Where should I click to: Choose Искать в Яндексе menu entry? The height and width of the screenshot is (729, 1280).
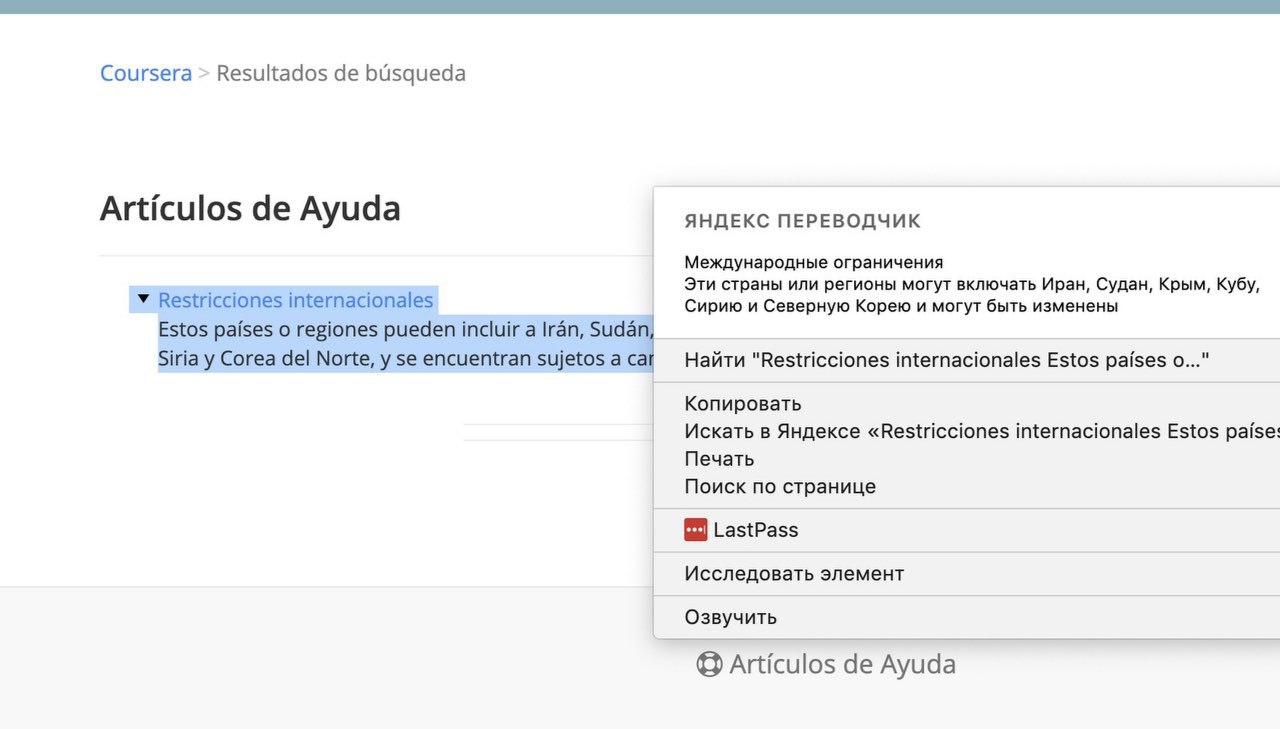[966, 431]
